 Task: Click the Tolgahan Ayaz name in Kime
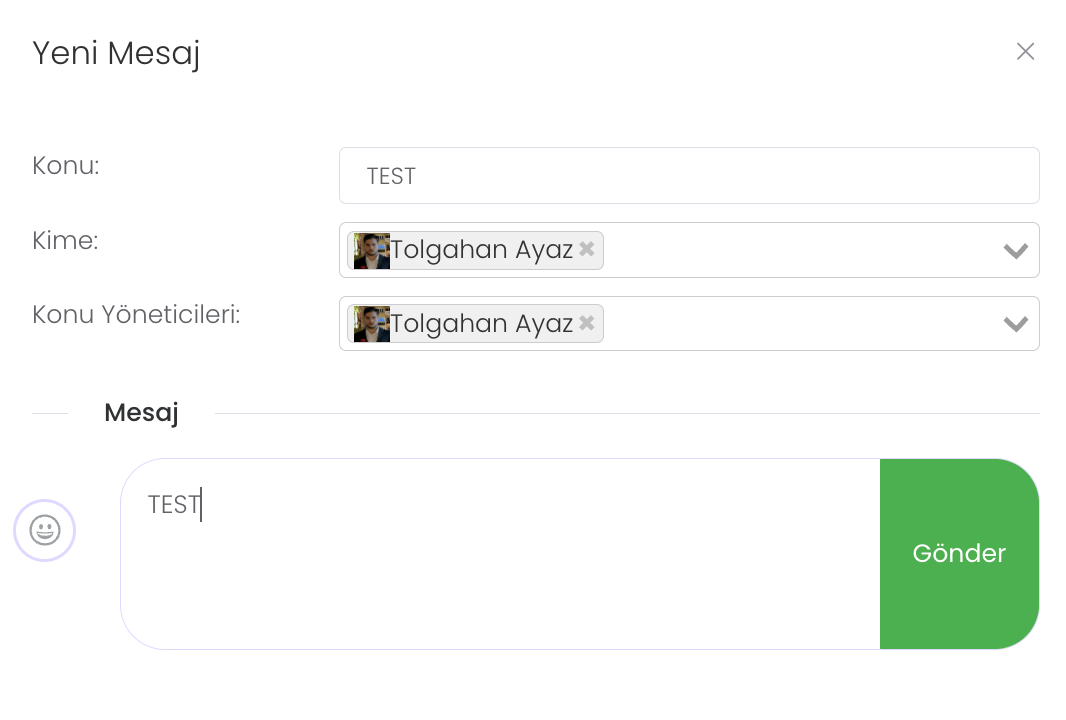[481, 249]
